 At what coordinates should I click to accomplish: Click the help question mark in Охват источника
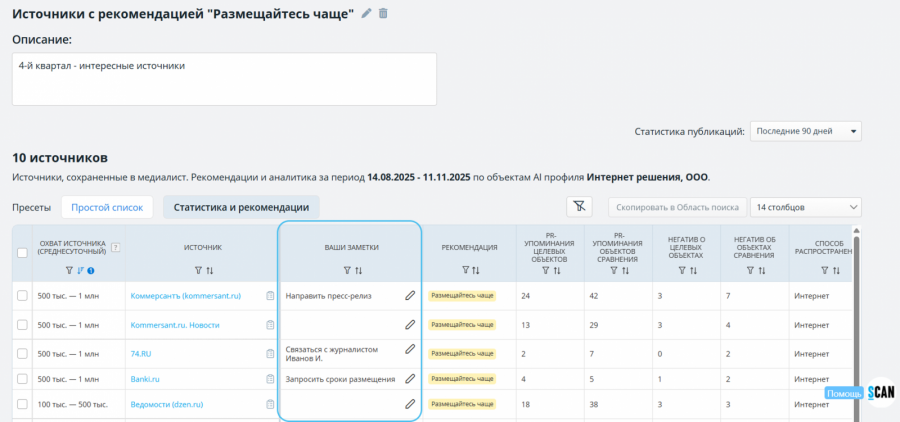[x=116, y=247]
